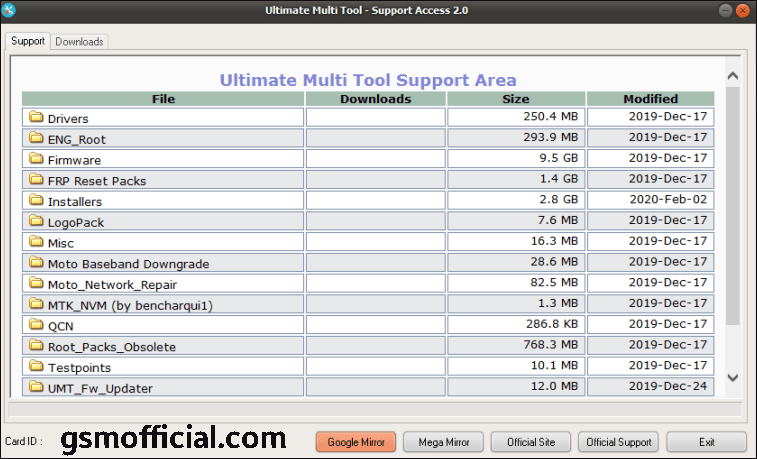Click the Downloads column header

[376, 99]
